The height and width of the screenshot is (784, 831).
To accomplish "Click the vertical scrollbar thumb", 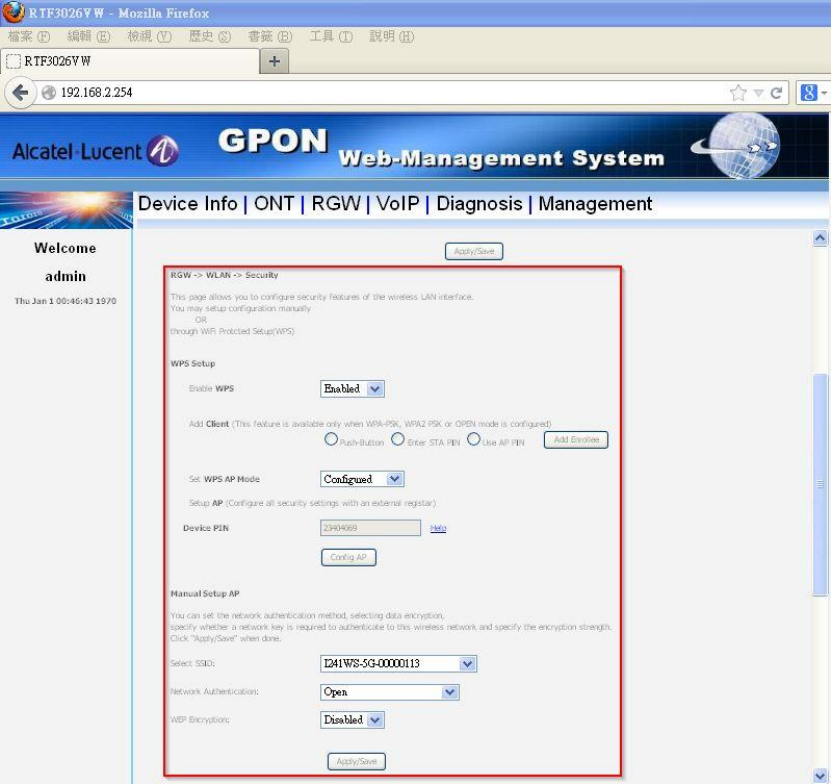I will click(x=820, y=485).
